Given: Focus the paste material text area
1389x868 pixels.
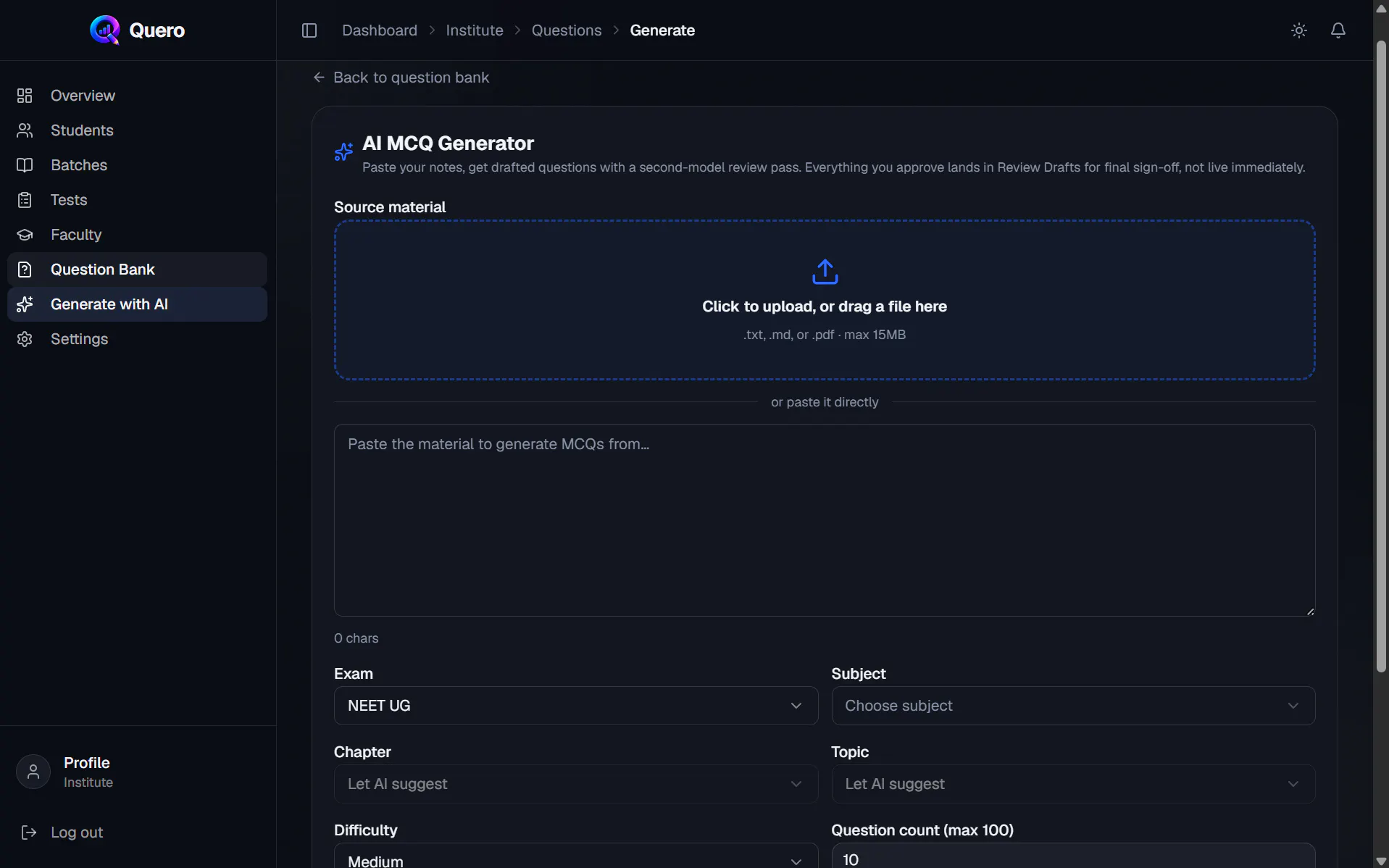Looking at the screenshot, I should coord(825,520).
